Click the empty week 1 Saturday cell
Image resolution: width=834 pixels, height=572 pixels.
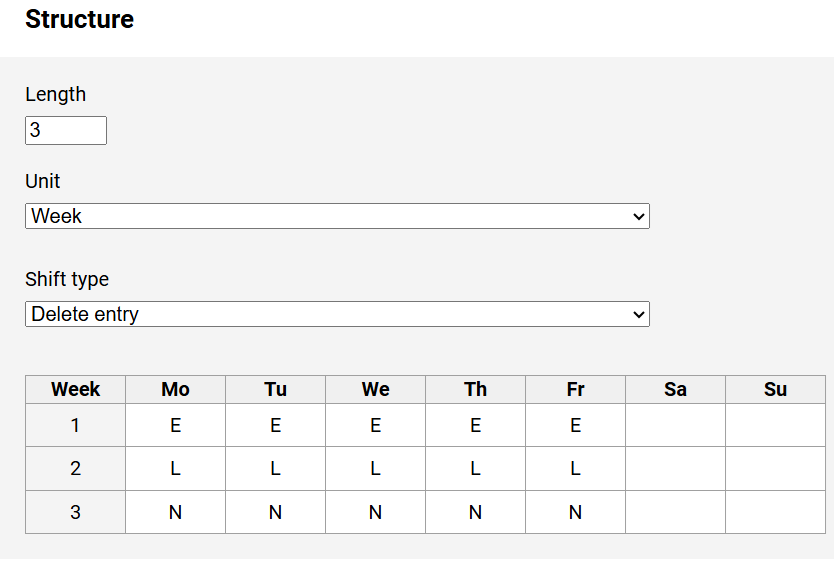(675, 425)
